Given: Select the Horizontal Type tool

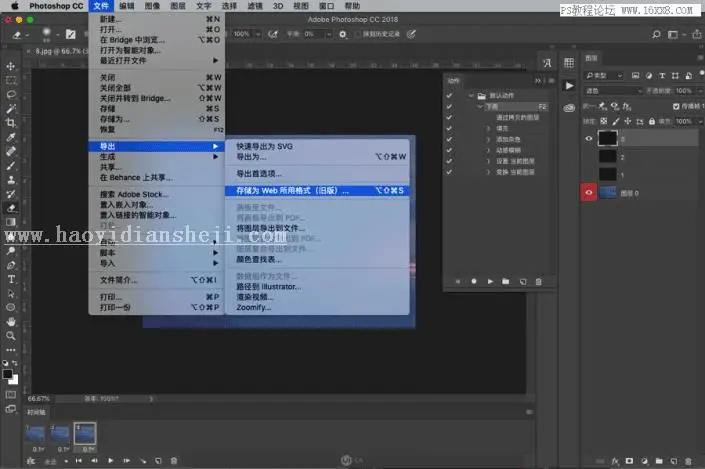Looking at the screenshot, I should [x=11, y=279].
